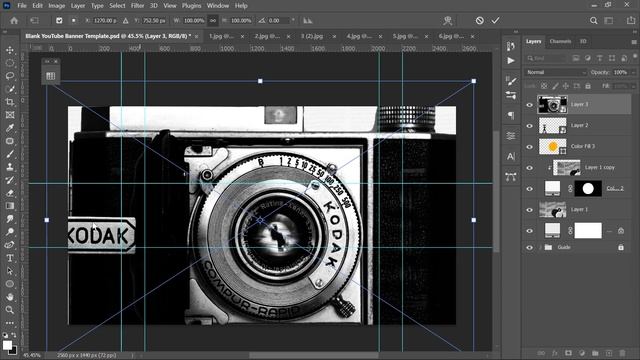Image resolution: width=640 pixels, height=360 pixels.
Task: Add a layer mask from Layers panel footer
Action: (568, 353)
